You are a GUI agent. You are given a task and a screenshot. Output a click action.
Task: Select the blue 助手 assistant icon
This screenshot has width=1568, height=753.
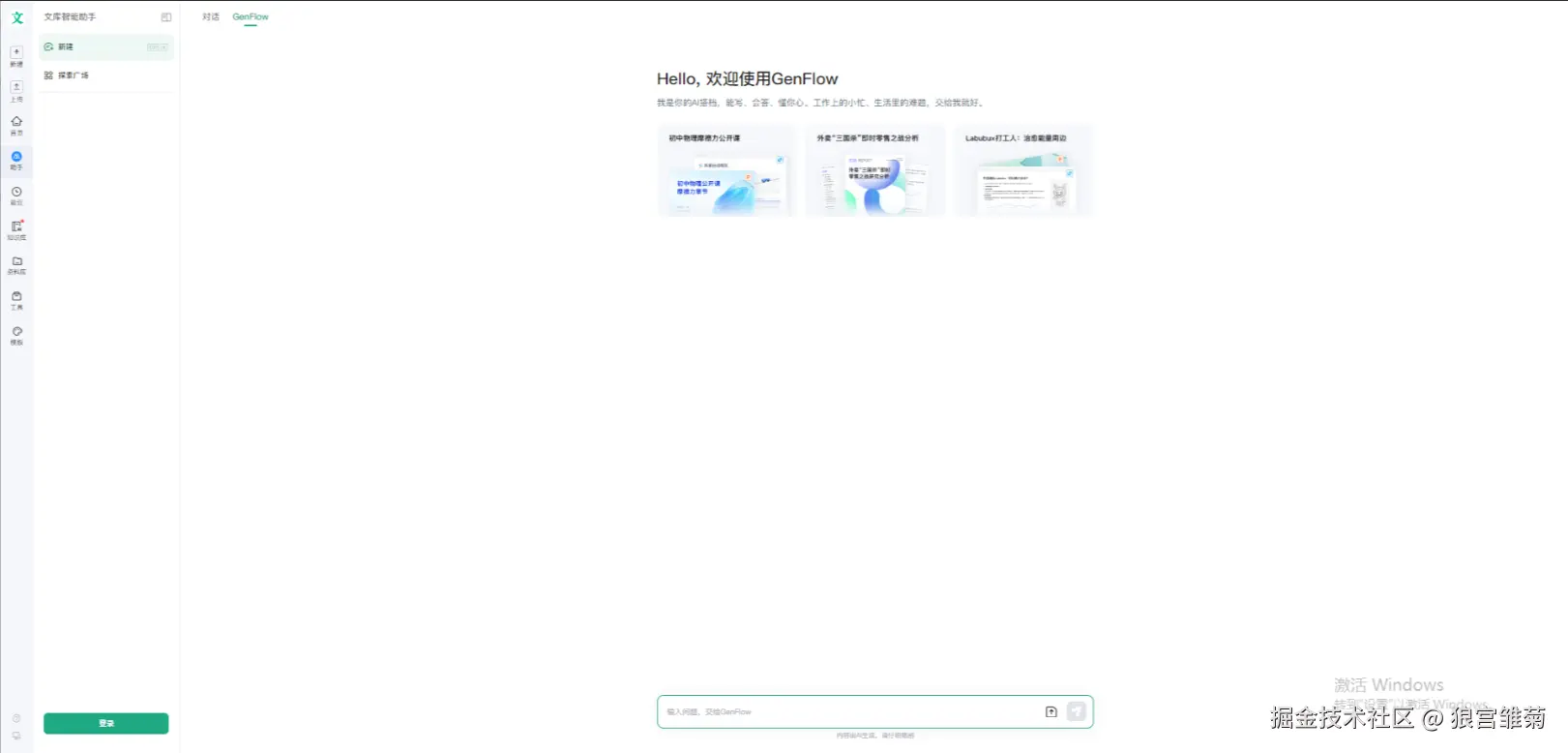pyautogui.click(x=16, y=157)
